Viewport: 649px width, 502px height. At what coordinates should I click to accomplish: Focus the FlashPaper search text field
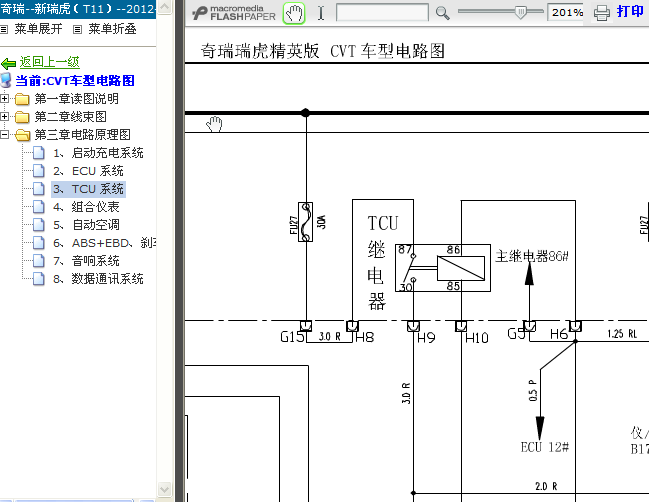point(382,12)
